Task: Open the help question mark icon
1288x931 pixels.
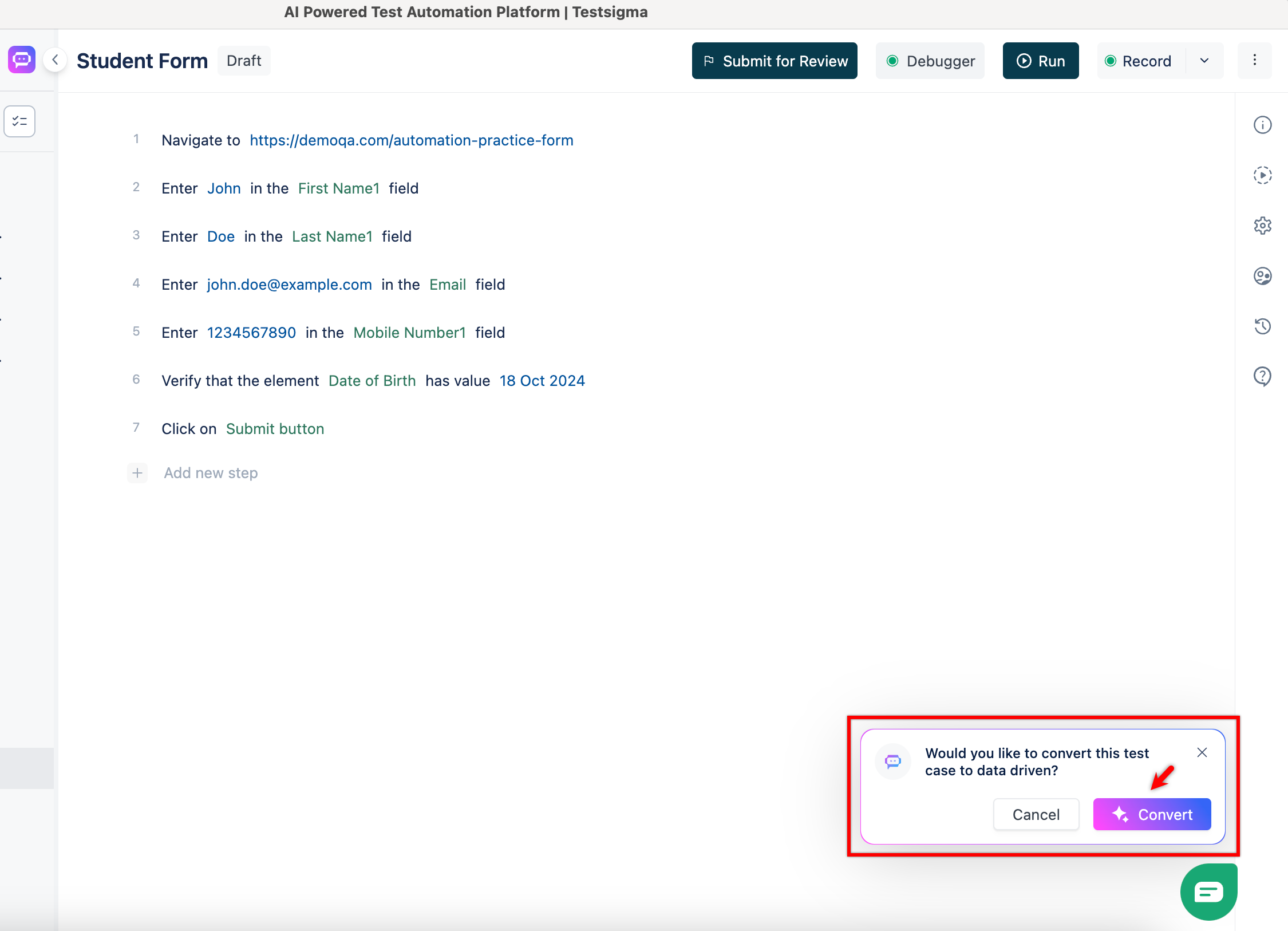Action: click(x=1262, y=377)
